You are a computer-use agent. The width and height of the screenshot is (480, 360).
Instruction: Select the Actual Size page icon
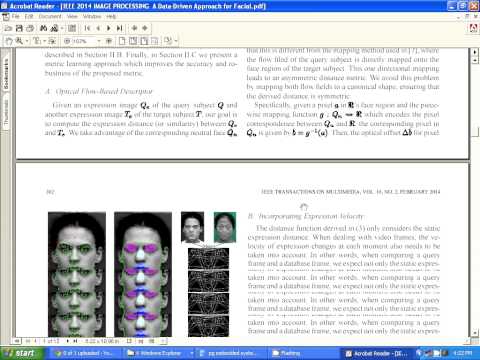[x=122, y=41]
